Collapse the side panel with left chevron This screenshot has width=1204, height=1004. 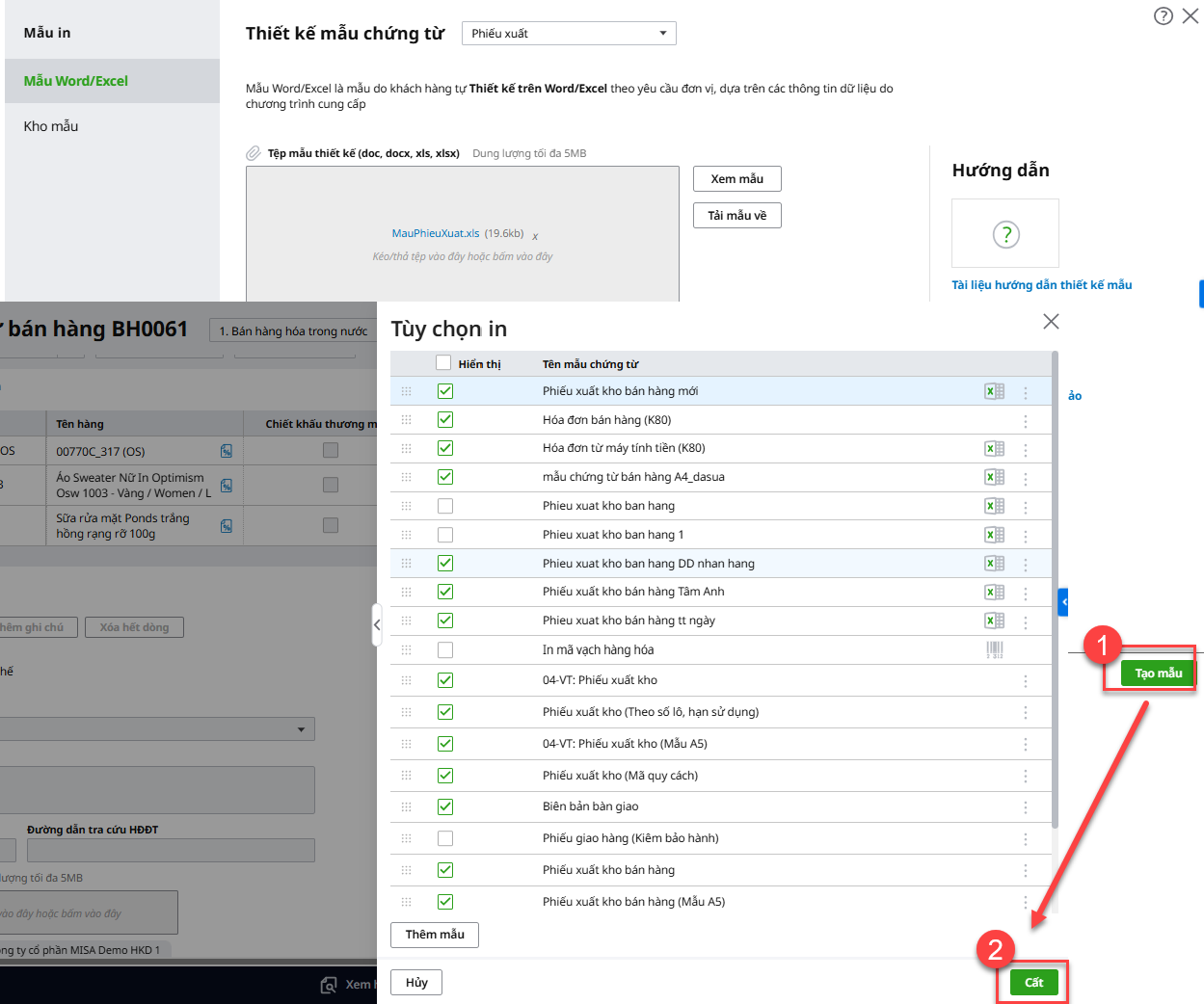[377, 625]
